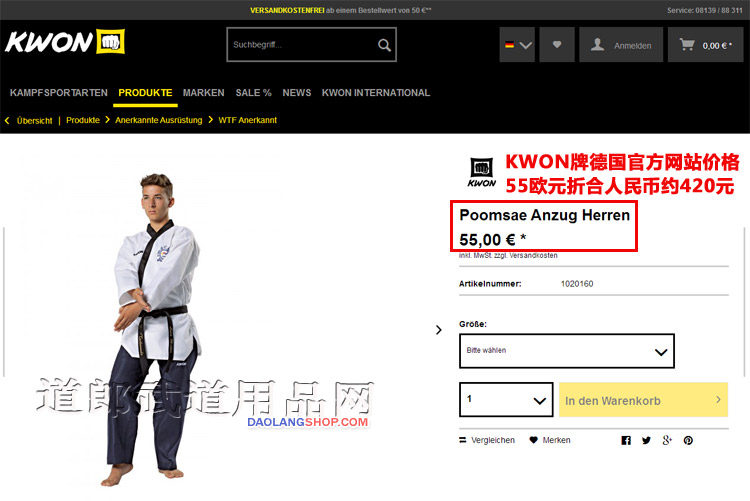Add the product to Vergleichen comparison

click(x=487, y=440)
